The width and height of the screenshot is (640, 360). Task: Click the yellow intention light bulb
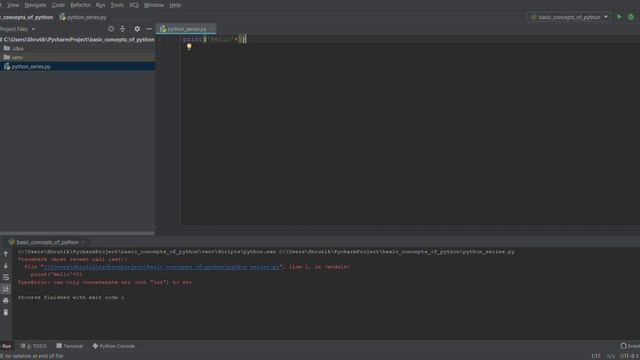(x=189, y=47)
